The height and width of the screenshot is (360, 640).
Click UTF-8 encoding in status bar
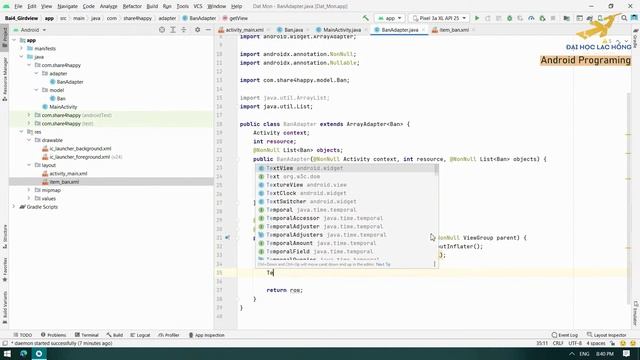[x=575, y=343]
